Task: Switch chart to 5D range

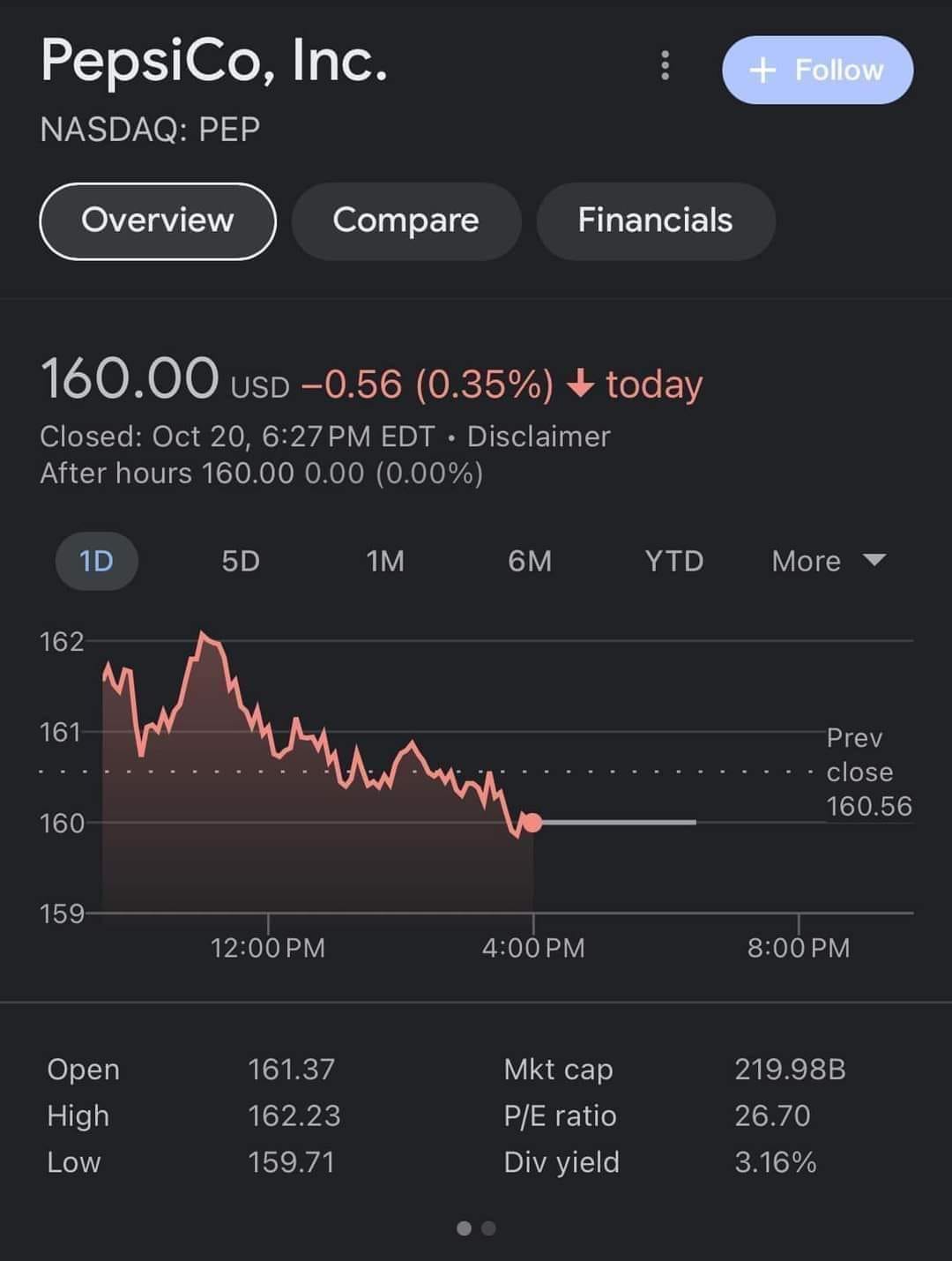Action: (x=241, y=561)
